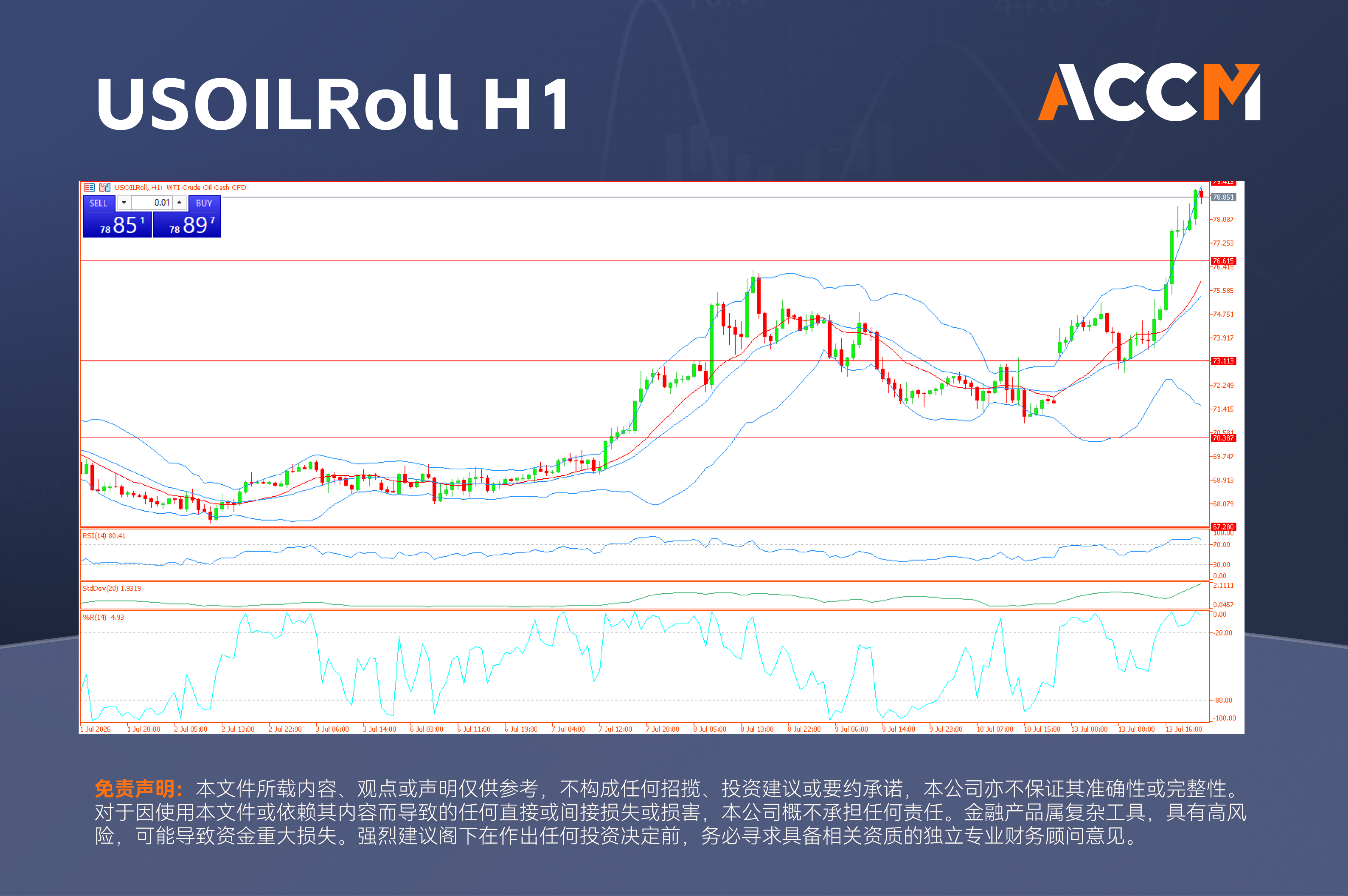Viewport: 1348px width, 896px height.
Task: Click the 74.751 price scale value
Action: (x=1223, y=314)
